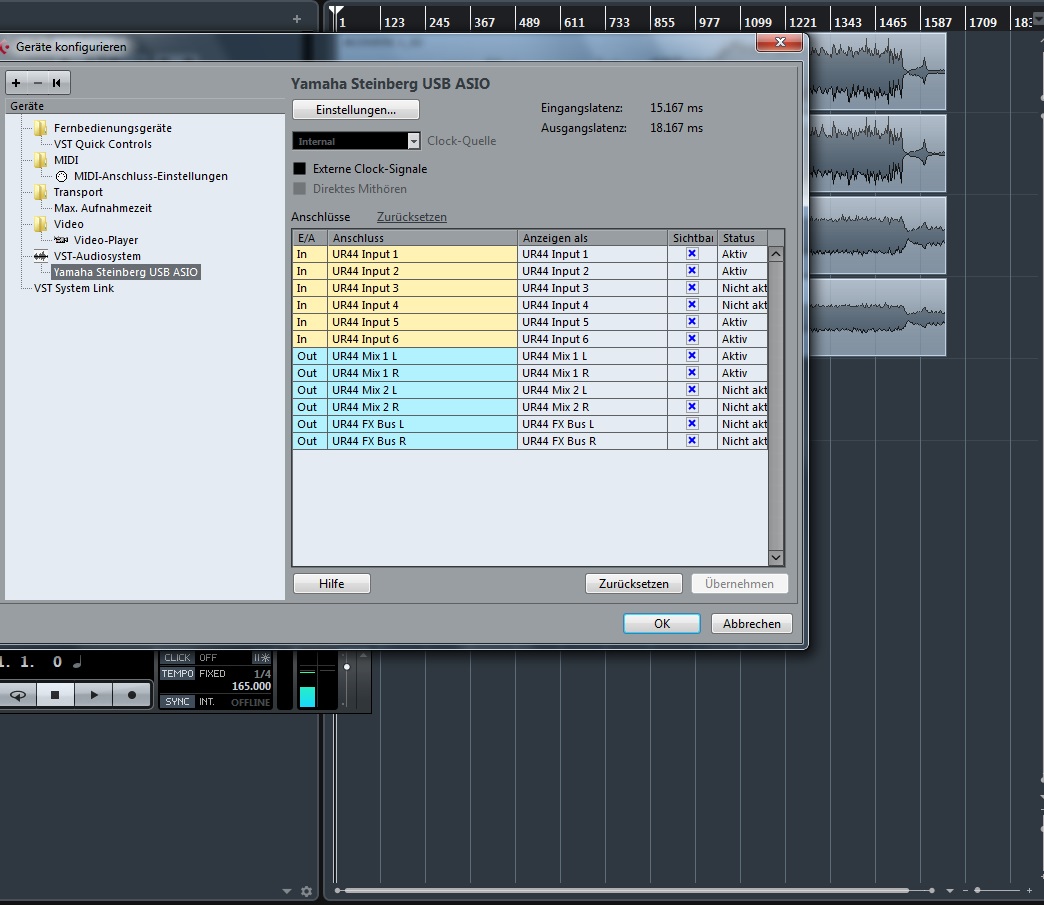The image size is (1044, 905).
Task: Click the plus icon to add a device
Action: click(x=16, y=83)
